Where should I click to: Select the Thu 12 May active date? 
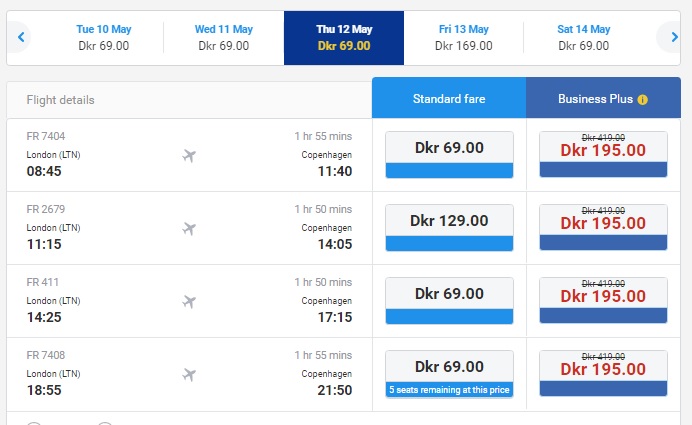344,38
